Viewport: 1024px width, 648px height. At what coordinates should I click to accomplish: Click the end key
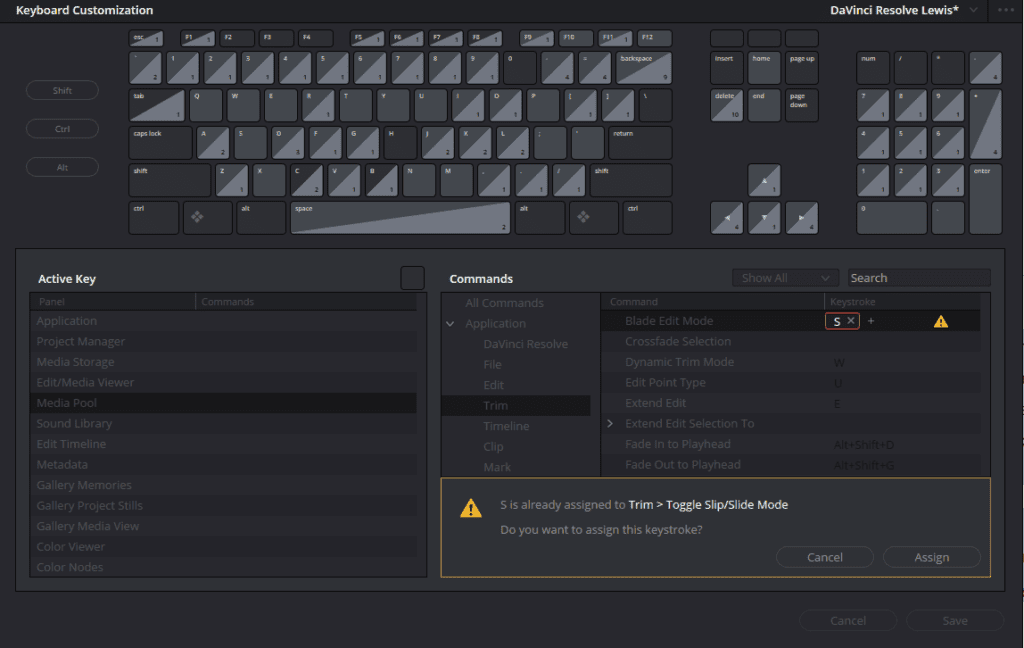[x=764, y=105]
